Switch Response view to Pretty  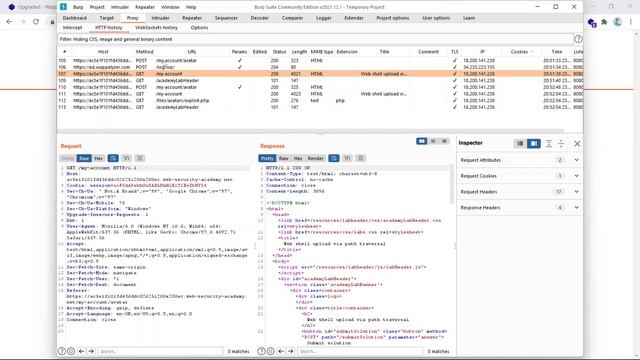(267, 158)
